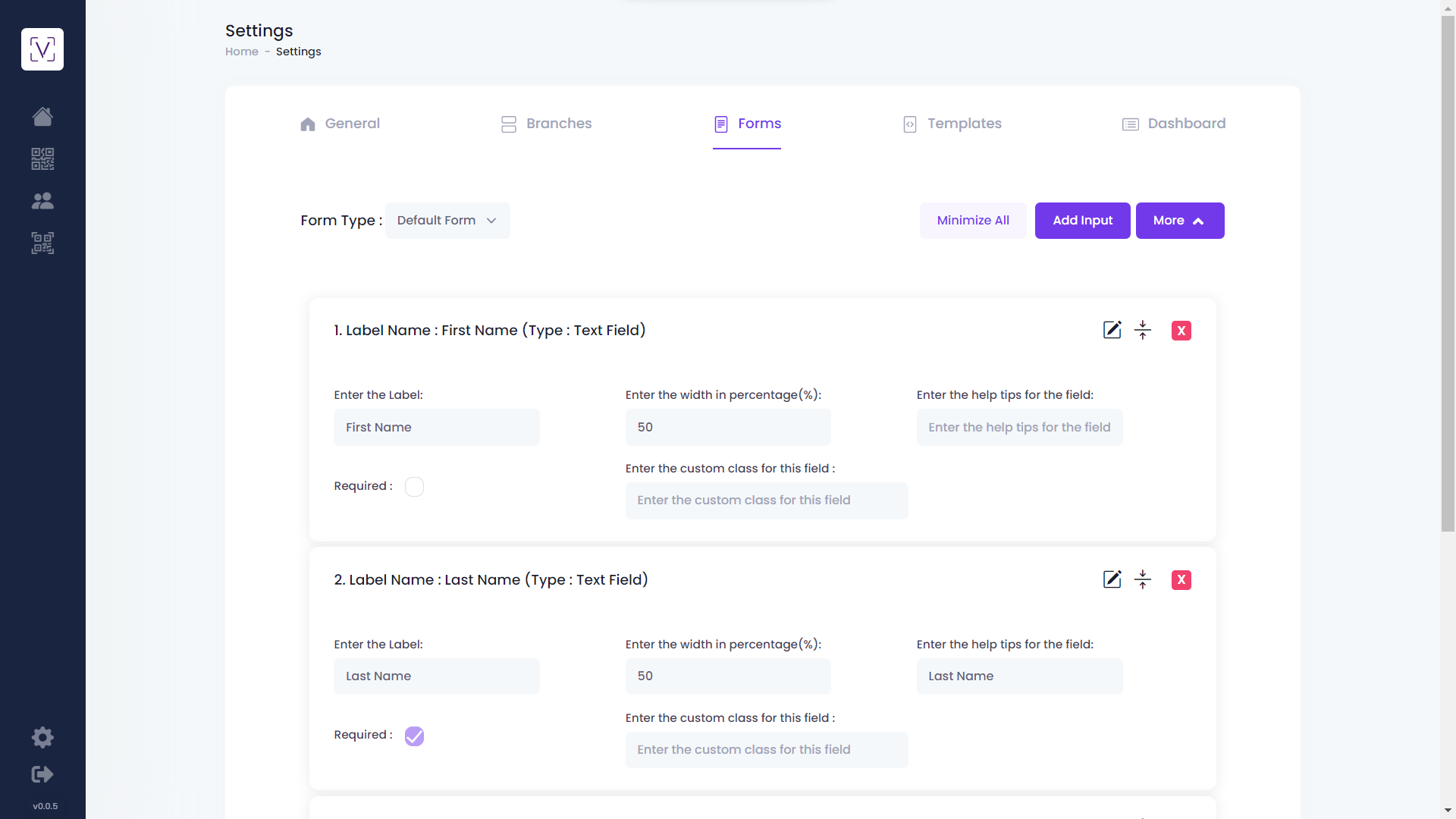
Task: Toggle Required checkbox for First Name
Action: (x=414, y=487)
